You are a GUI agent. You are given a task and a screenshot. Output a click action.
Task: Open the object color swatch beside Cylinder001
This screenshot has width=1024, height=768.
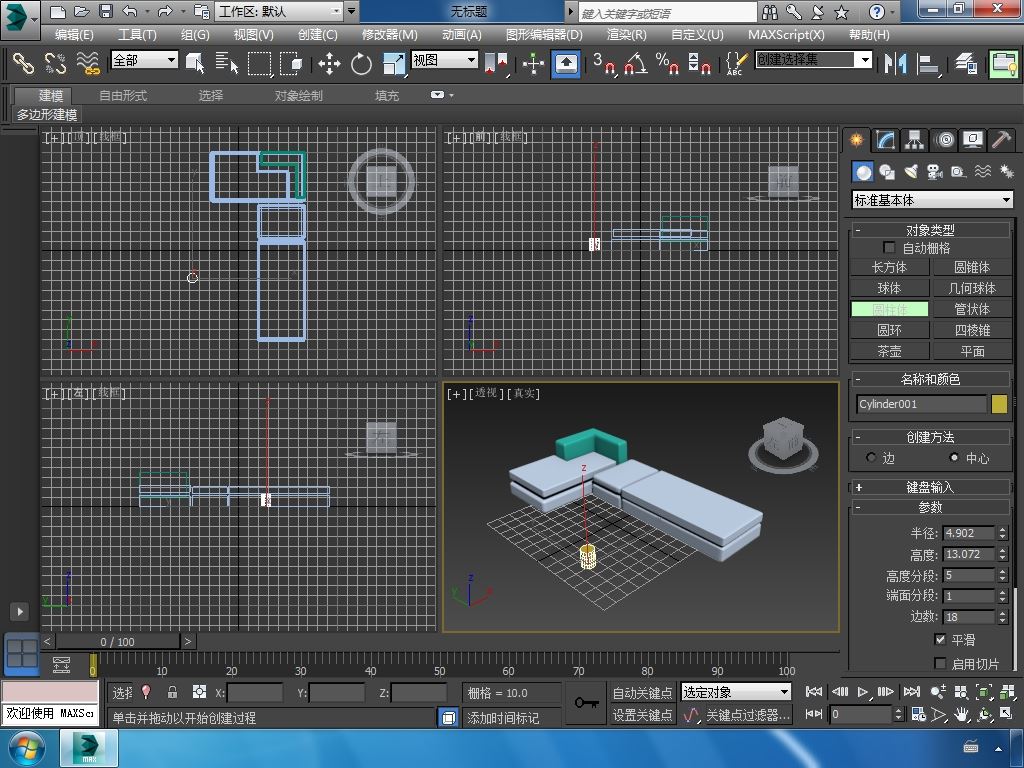coord(999,404)
